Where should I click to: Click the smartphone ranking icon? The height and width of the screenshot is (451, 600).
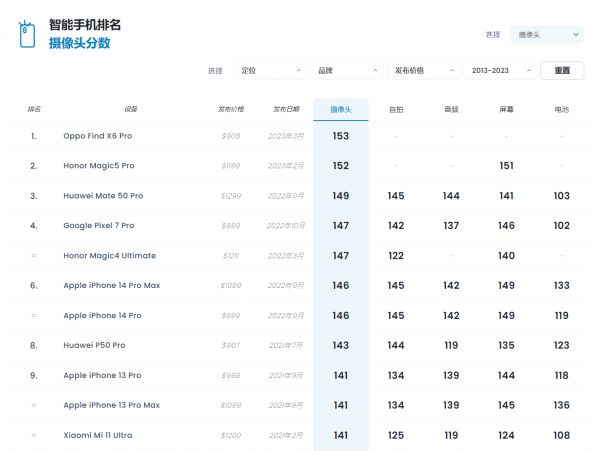pyautogui.click(x=27, y=34)
